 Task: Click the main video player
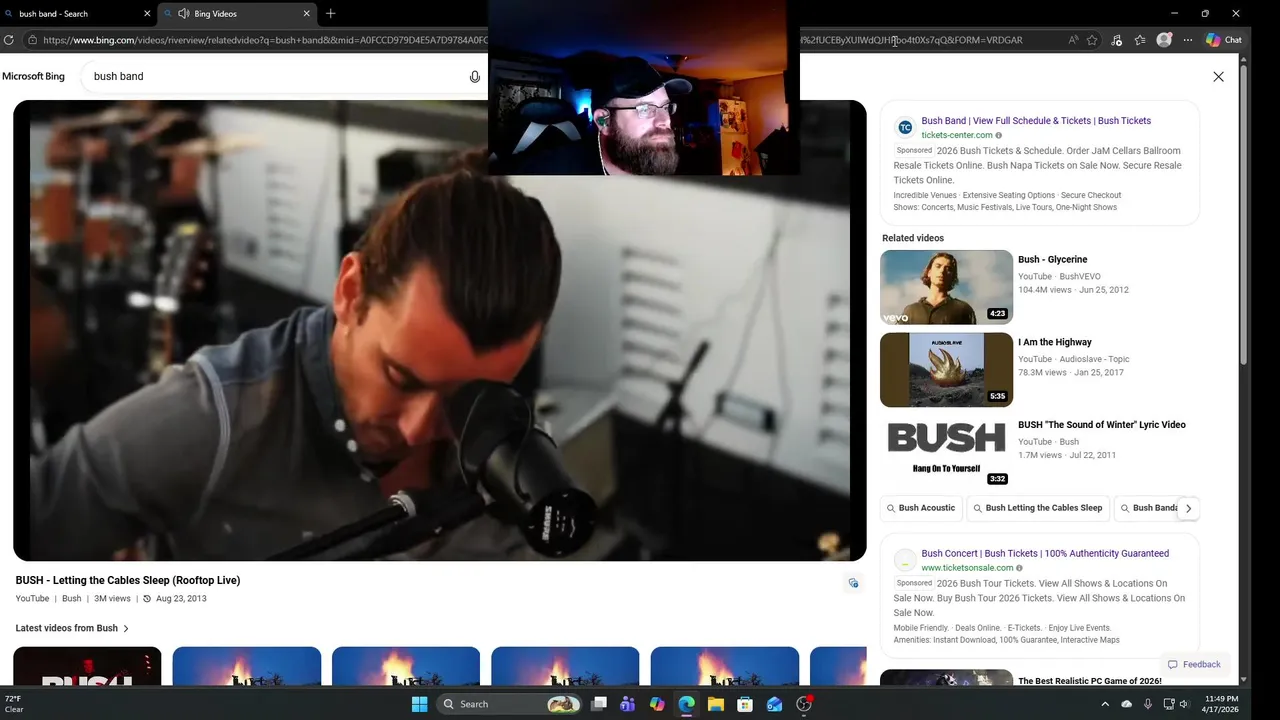pos(440,330)
